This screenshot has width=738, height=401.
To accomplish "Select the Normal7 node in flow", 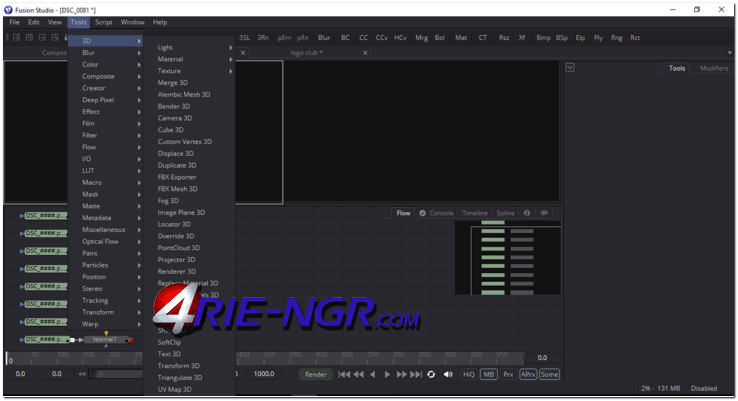I will point(105,339).
